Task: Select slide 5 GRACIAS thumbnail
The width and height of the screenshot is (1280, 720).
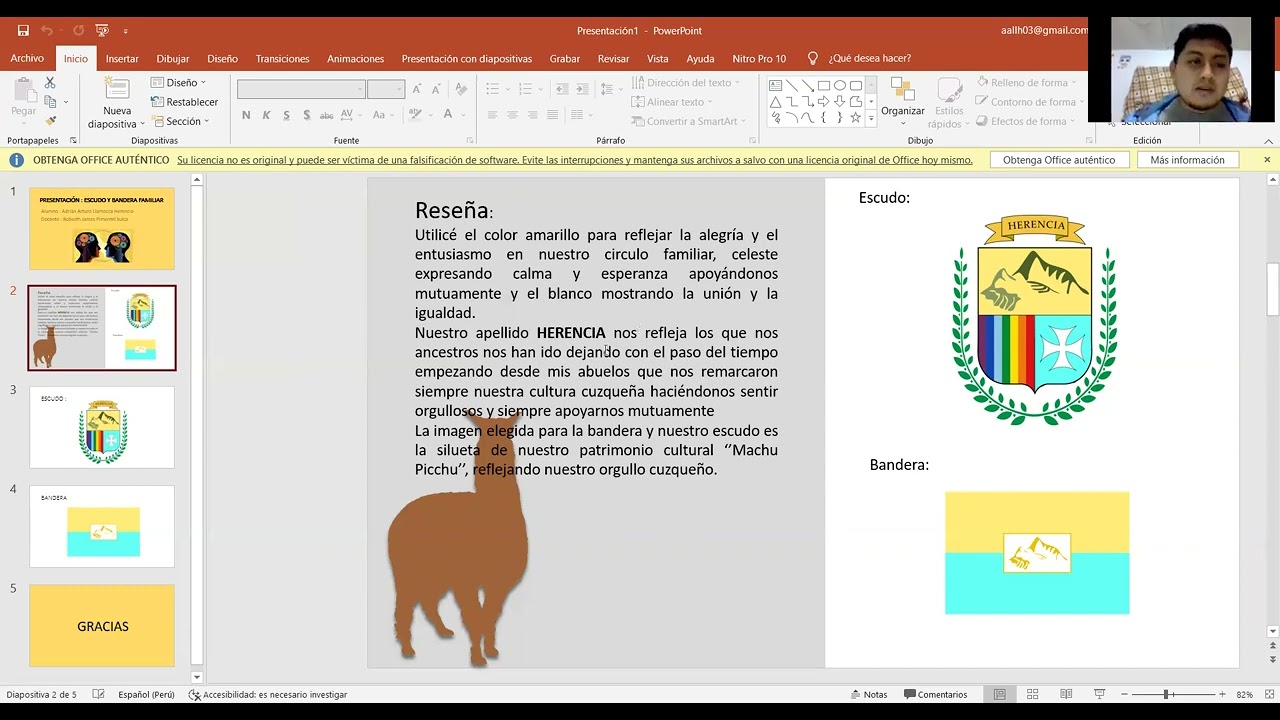Action: (x=102, y=626)
